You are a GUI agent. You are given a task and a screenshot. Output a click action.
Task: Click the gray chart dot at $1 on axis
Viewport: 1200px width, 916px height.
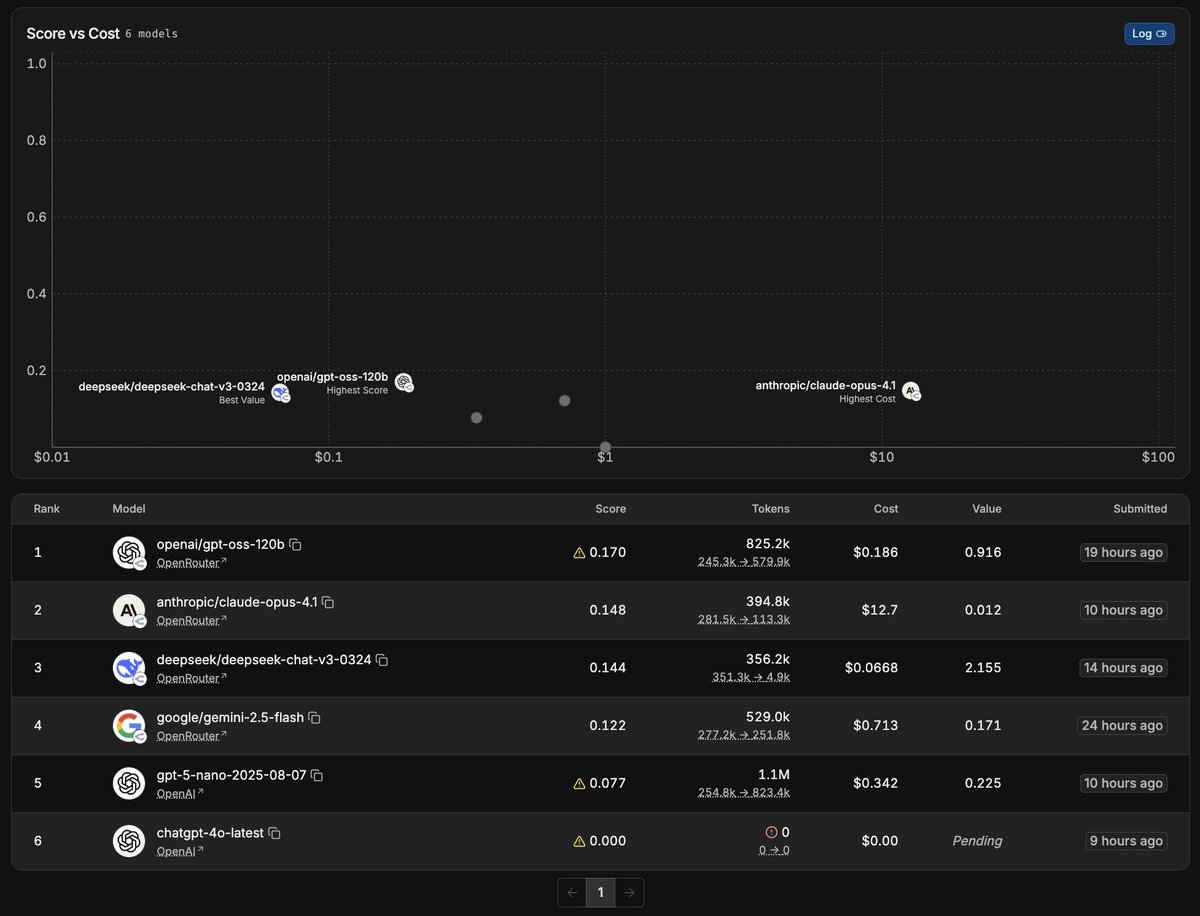click(x=605, y=447)
